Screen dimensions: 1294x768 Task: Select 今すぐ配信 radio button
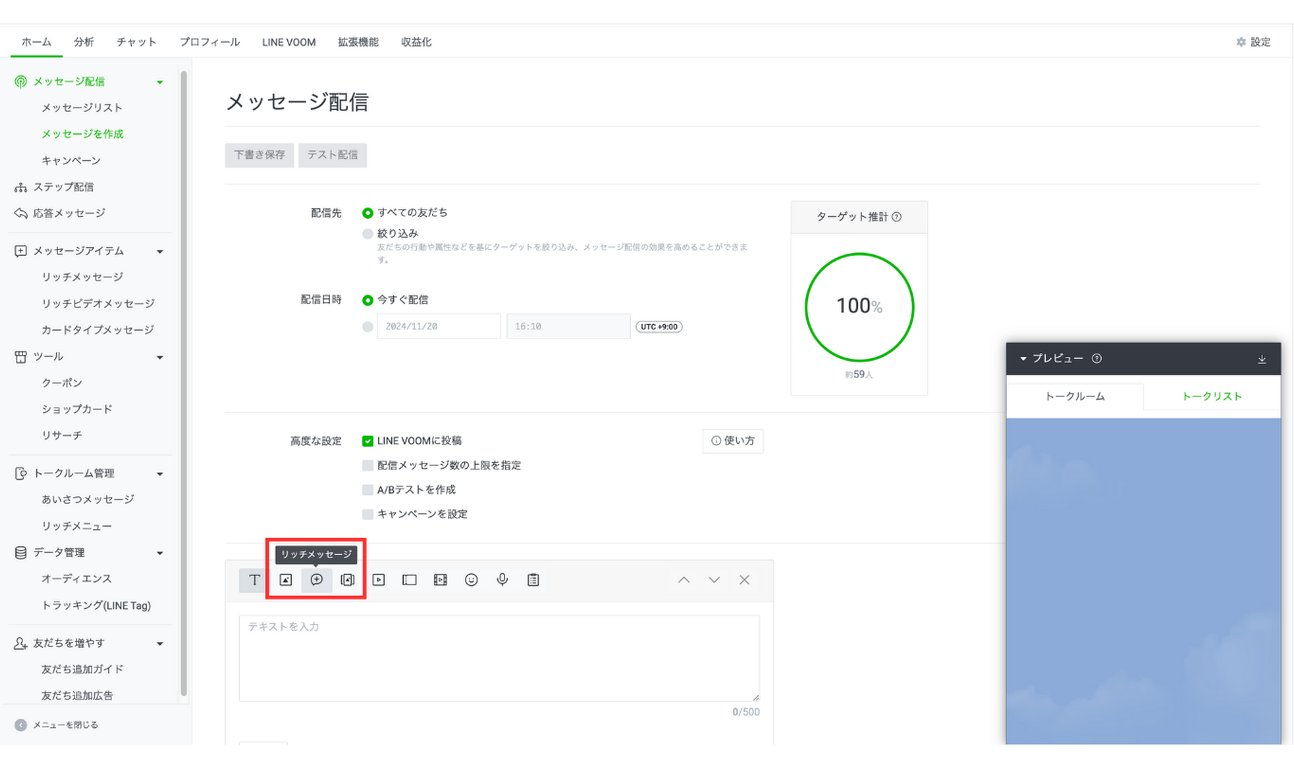click(368, 300)
